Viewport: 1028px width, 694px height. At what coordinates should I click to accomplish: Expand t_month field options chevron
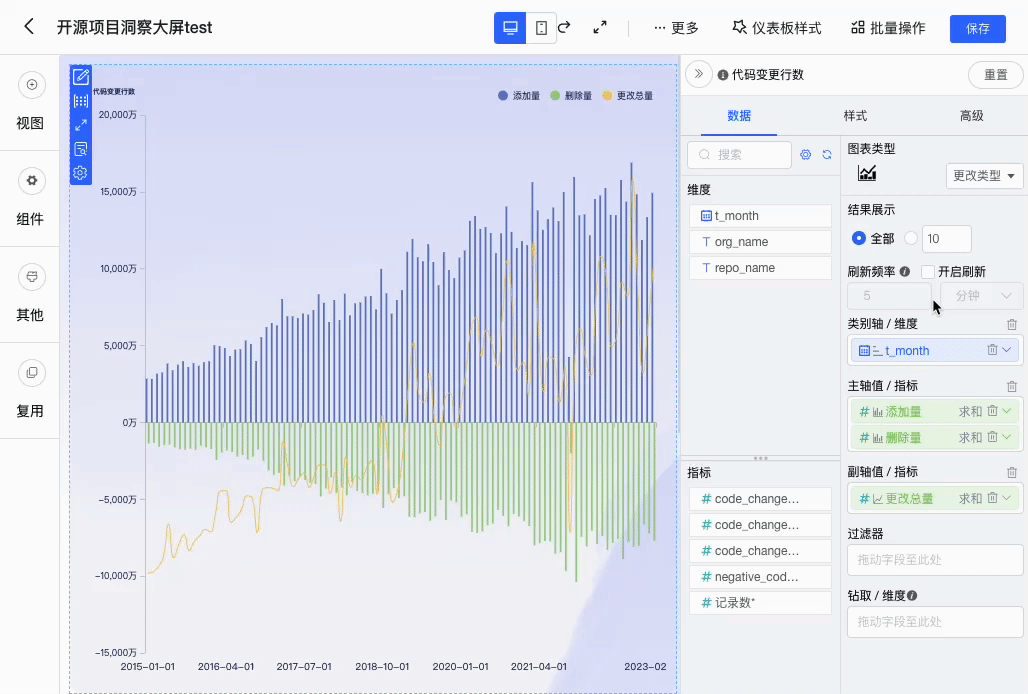1007,350
